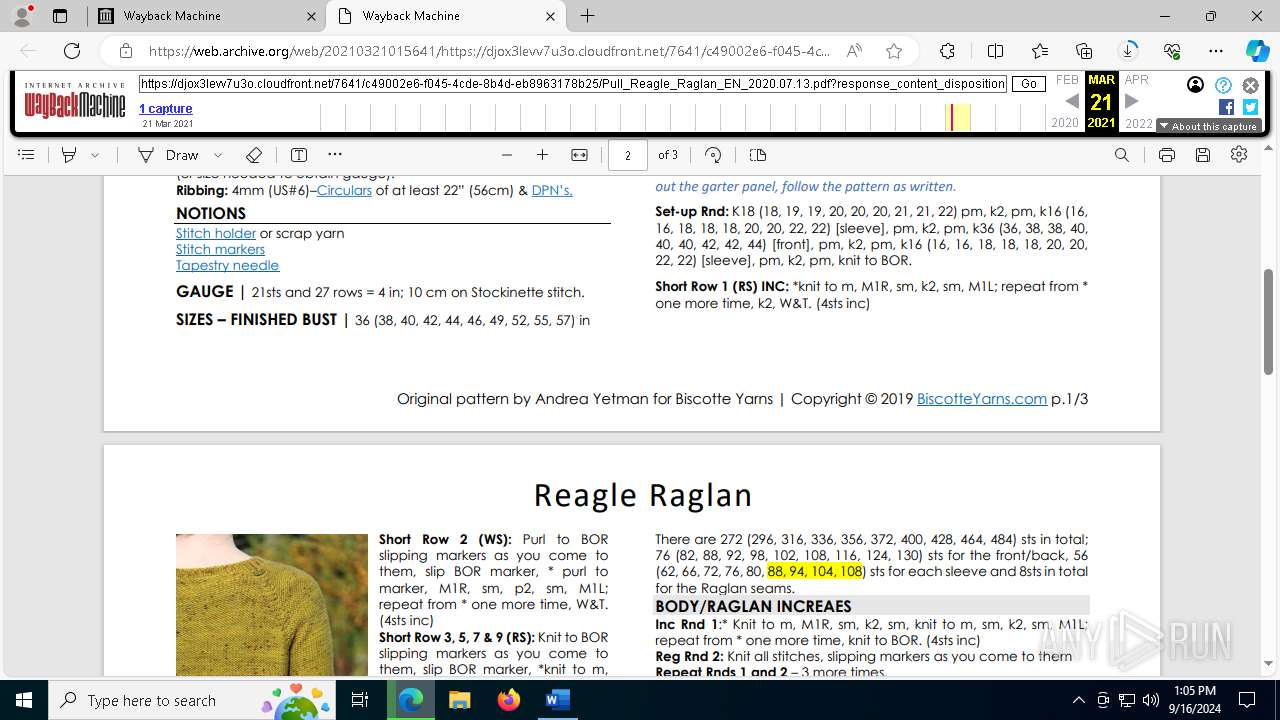Zoom out the PDF
This screenshot has width=1280, height=720.
507,155
